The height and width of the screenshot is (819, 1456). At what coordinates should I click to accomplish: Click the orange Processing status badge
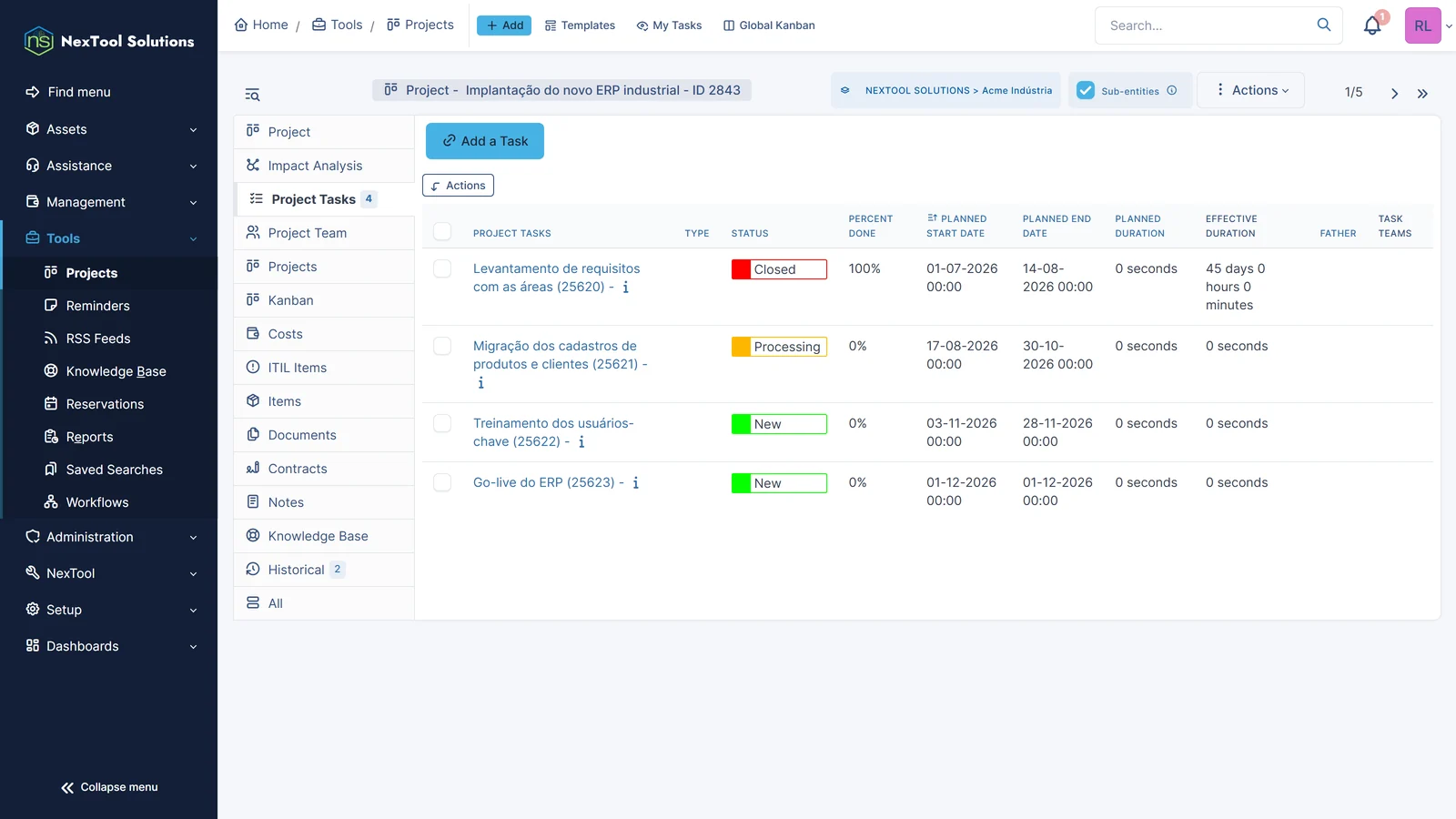pos(779,347)
